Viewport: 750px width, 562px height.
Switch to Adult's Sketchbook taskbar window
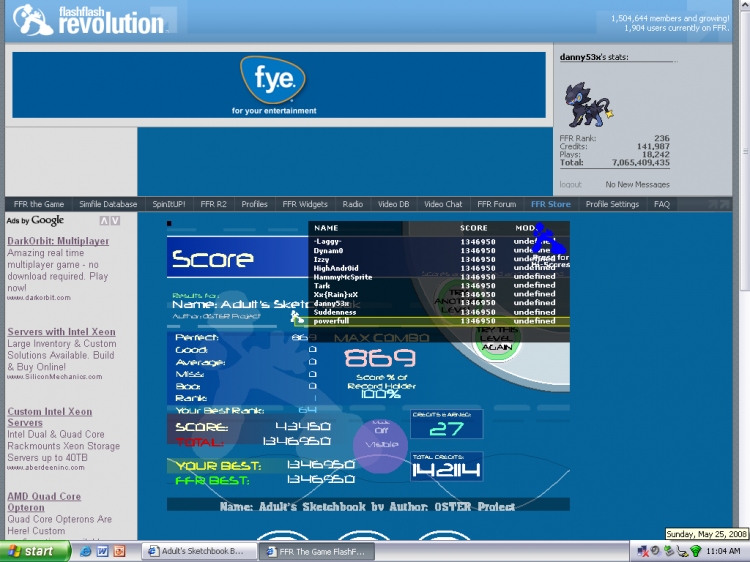tap(199, 551)
